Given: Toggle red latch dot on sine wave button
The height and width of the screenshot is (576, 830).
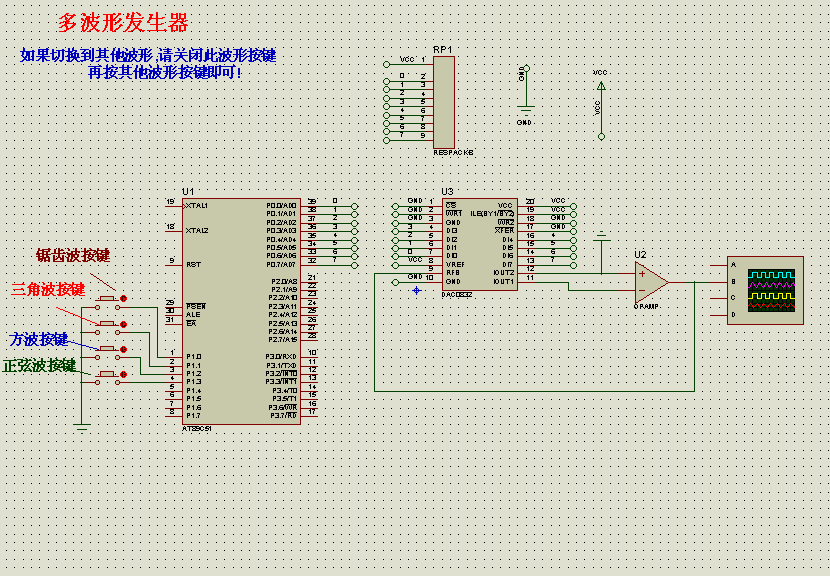Looking at the screenshot, I should 123,374.
